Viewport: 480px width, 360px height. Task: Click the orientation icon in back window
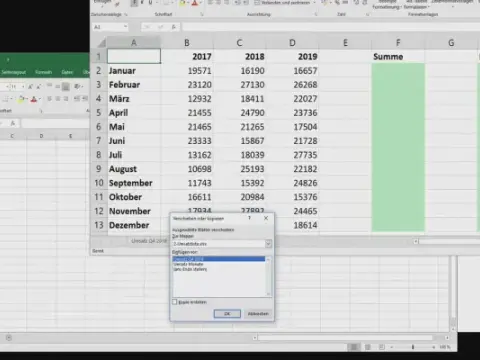(77, 87)
